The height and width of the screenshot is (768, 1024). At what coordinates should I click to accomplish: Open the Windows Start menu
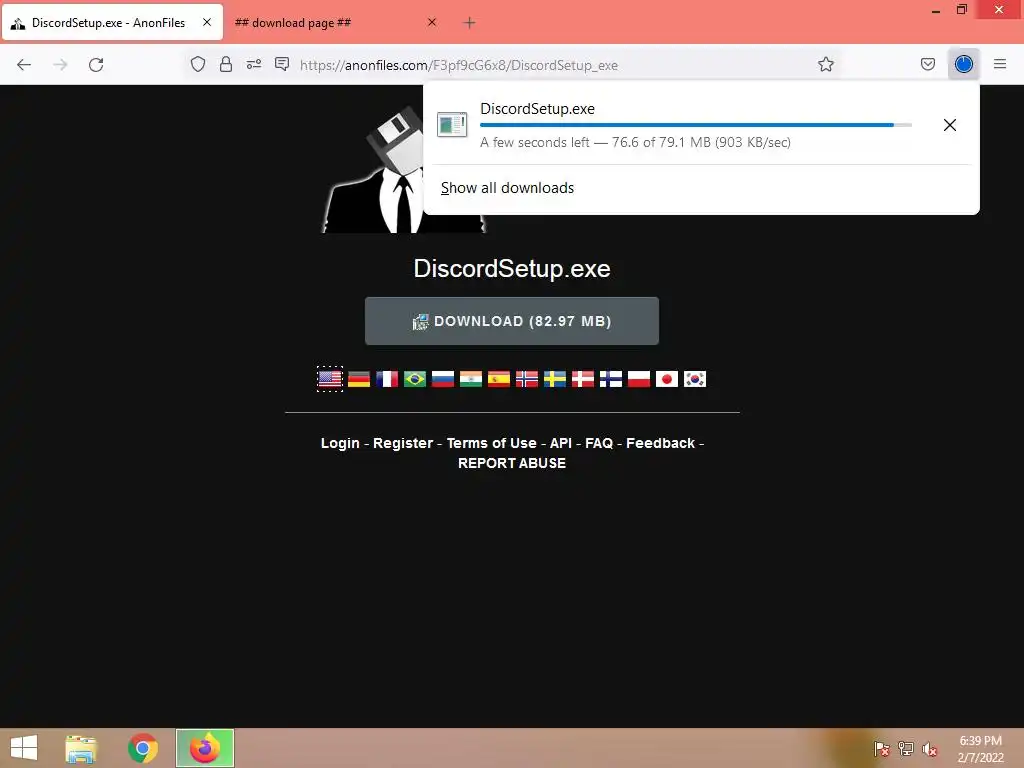point(24,748)
